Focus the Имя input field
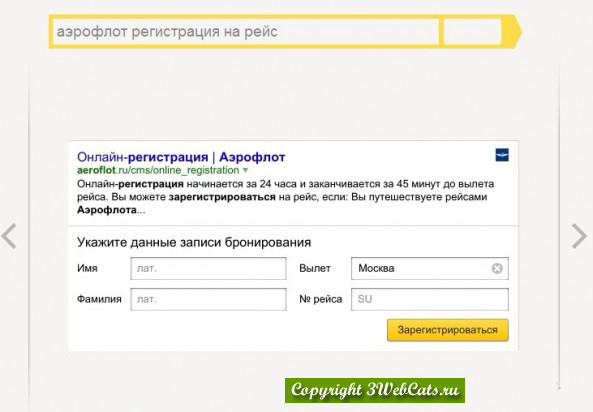The image size is (593, 412). pyautogui.click(x=208, y=269)
